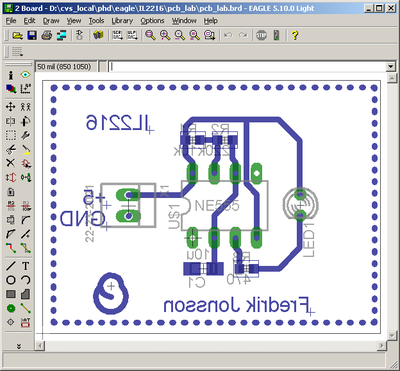Click the Stop sign icon

click(262, 35)
